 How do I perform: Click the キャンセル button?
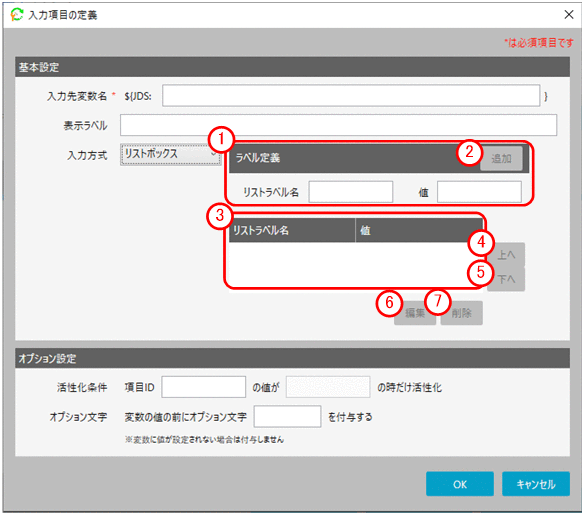536,484
